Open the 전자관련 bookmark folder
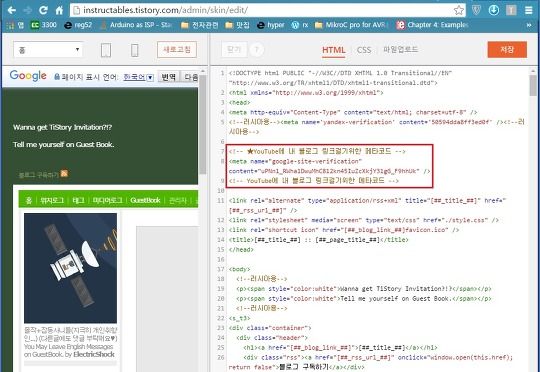This screenshot has height=372, width=540. click(x=200, y=25)
